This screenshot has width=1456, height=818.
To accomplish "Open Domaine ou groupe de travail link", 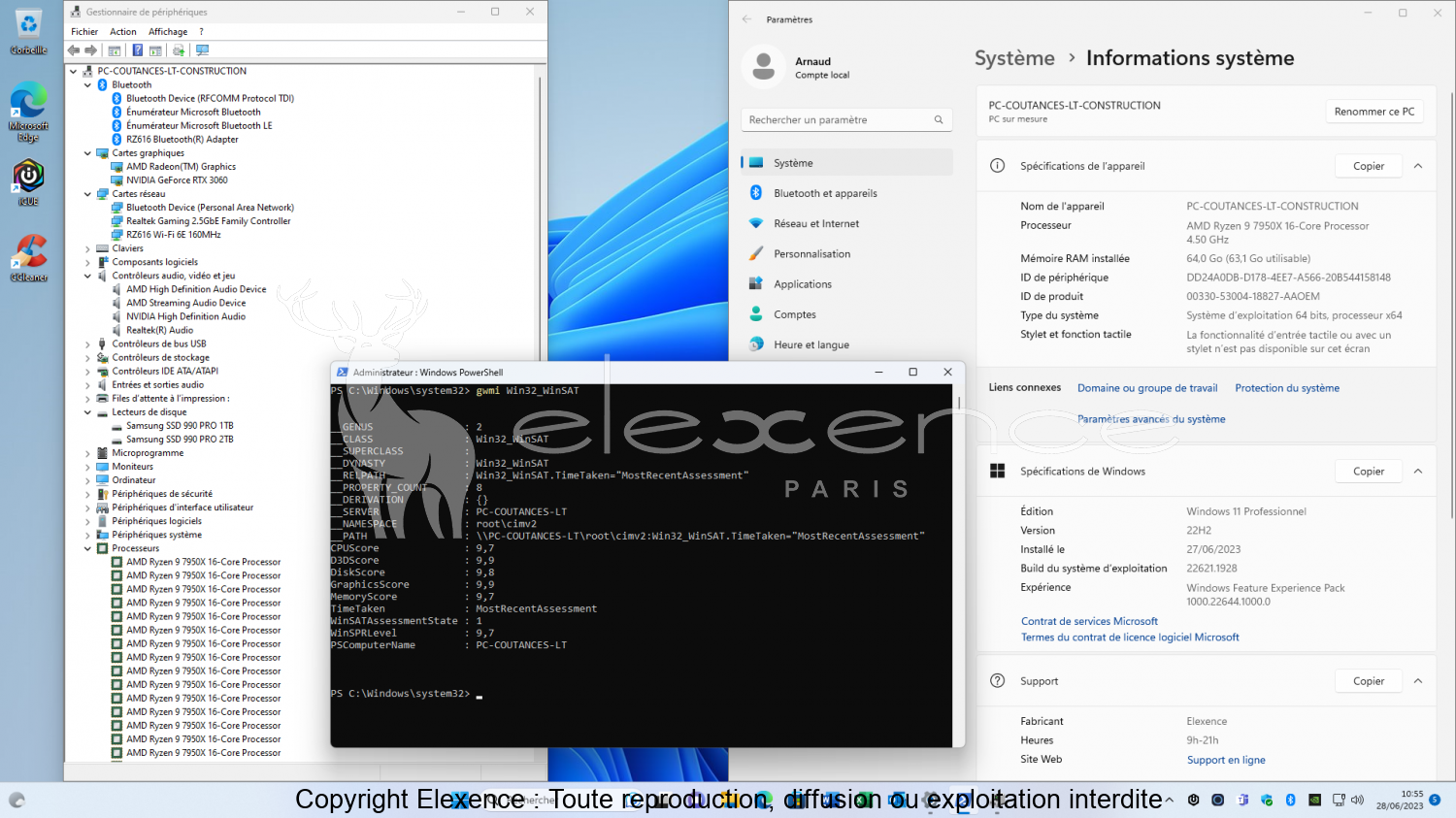I will 1147,388.
